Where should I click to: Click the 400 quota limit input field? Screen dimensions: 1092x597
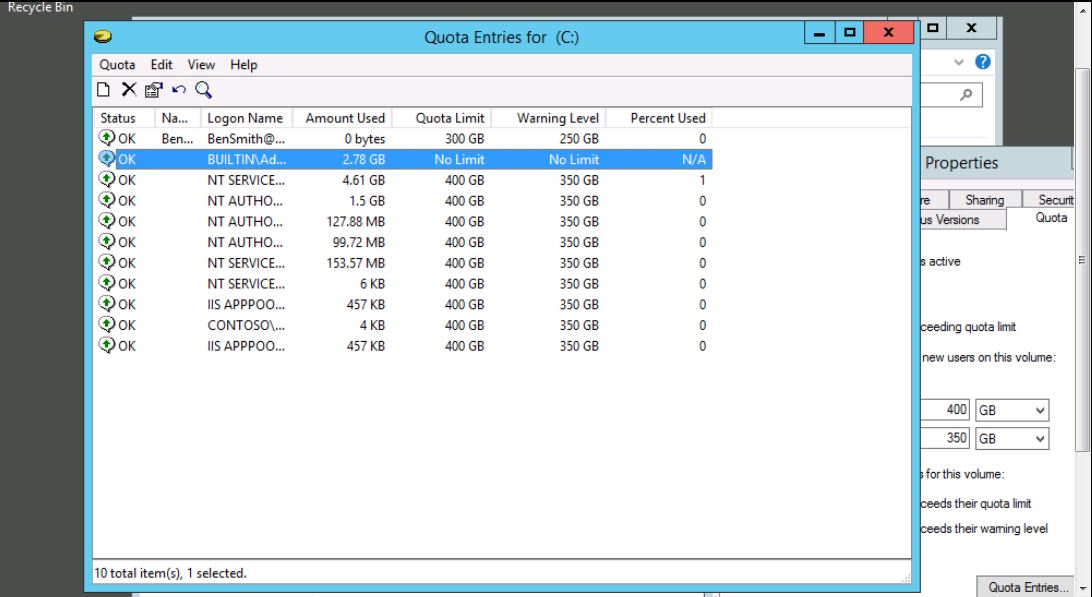945,410
